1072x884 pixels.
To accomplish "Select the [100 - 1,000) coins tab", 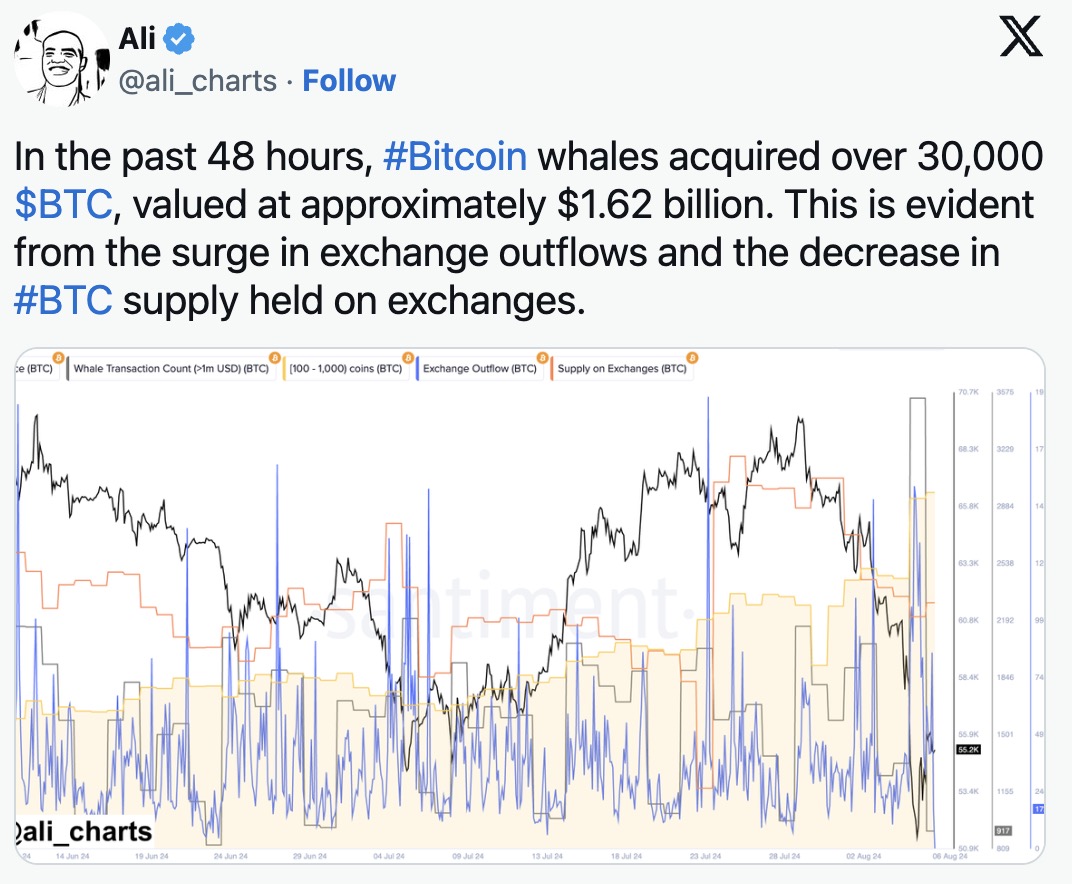I will 345,369.
